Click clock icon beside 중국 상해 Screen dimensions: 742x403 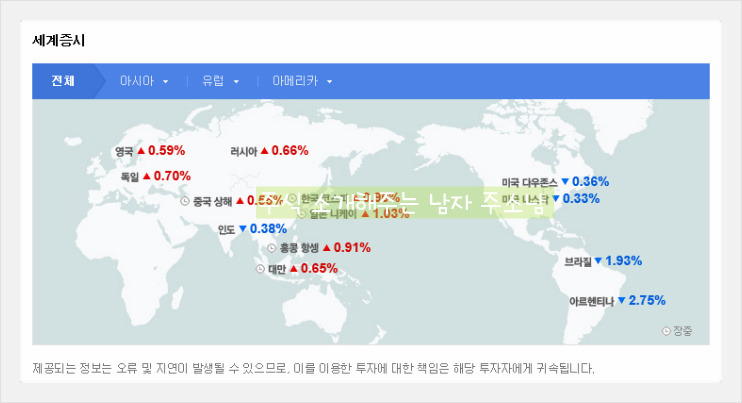tap(185, 201)
